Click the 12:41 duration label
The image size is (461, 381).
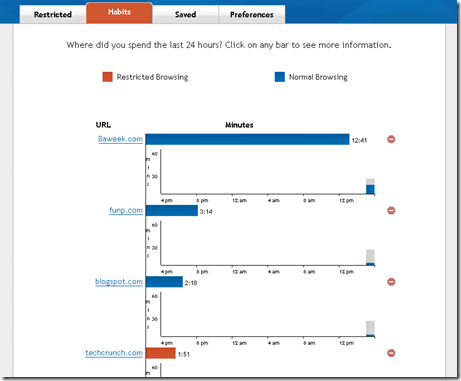[x=359, y=141]
